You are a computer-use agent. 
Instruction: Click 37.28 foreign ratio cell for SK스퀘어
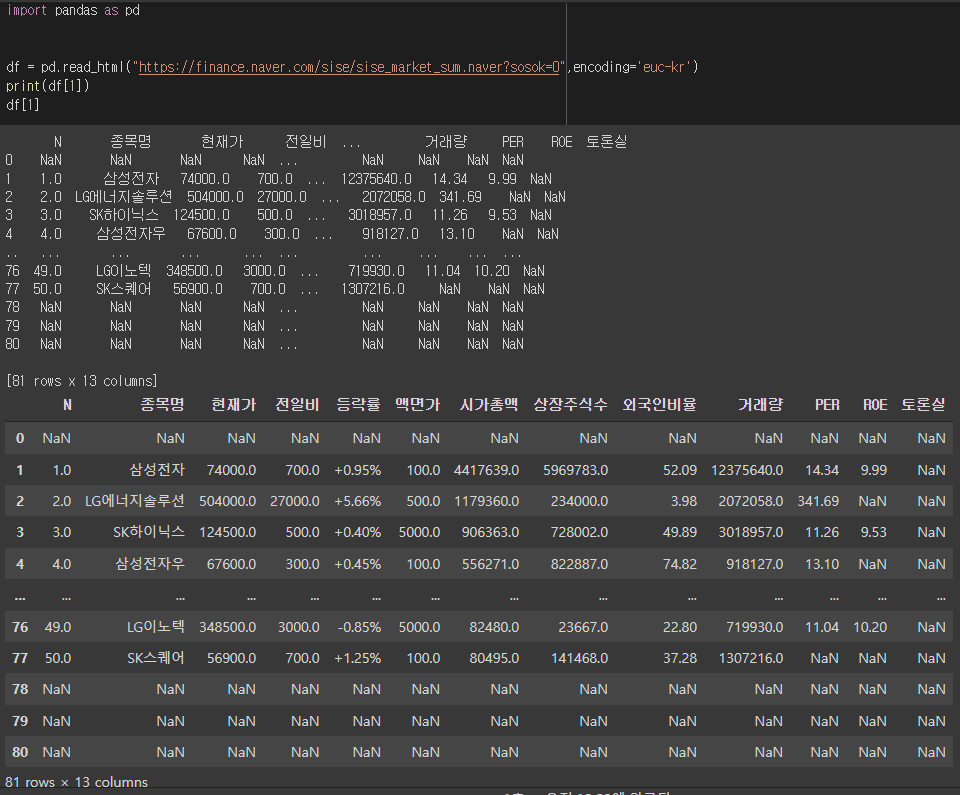tap(680, 658)
